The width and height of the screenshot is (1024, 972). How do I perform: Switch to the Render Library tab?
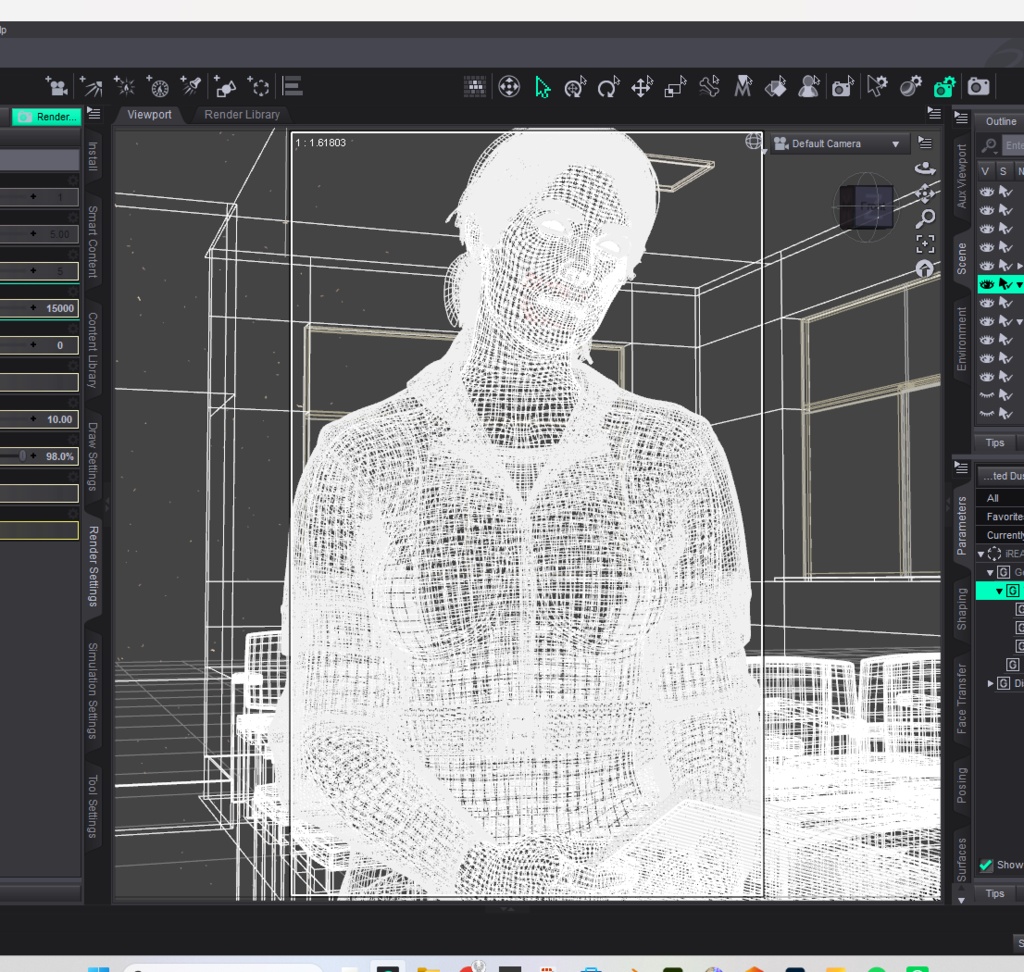click(242, 114)
